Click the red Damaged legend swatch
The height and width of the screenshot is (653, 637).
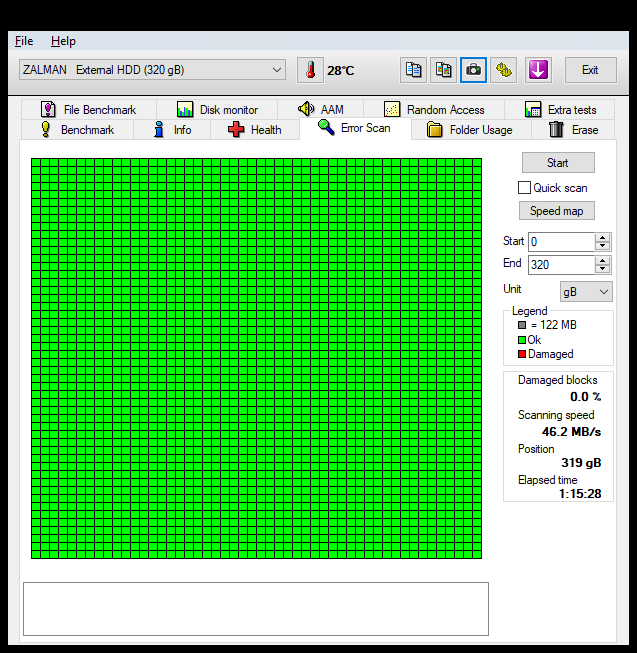click(x=522, y=354)
